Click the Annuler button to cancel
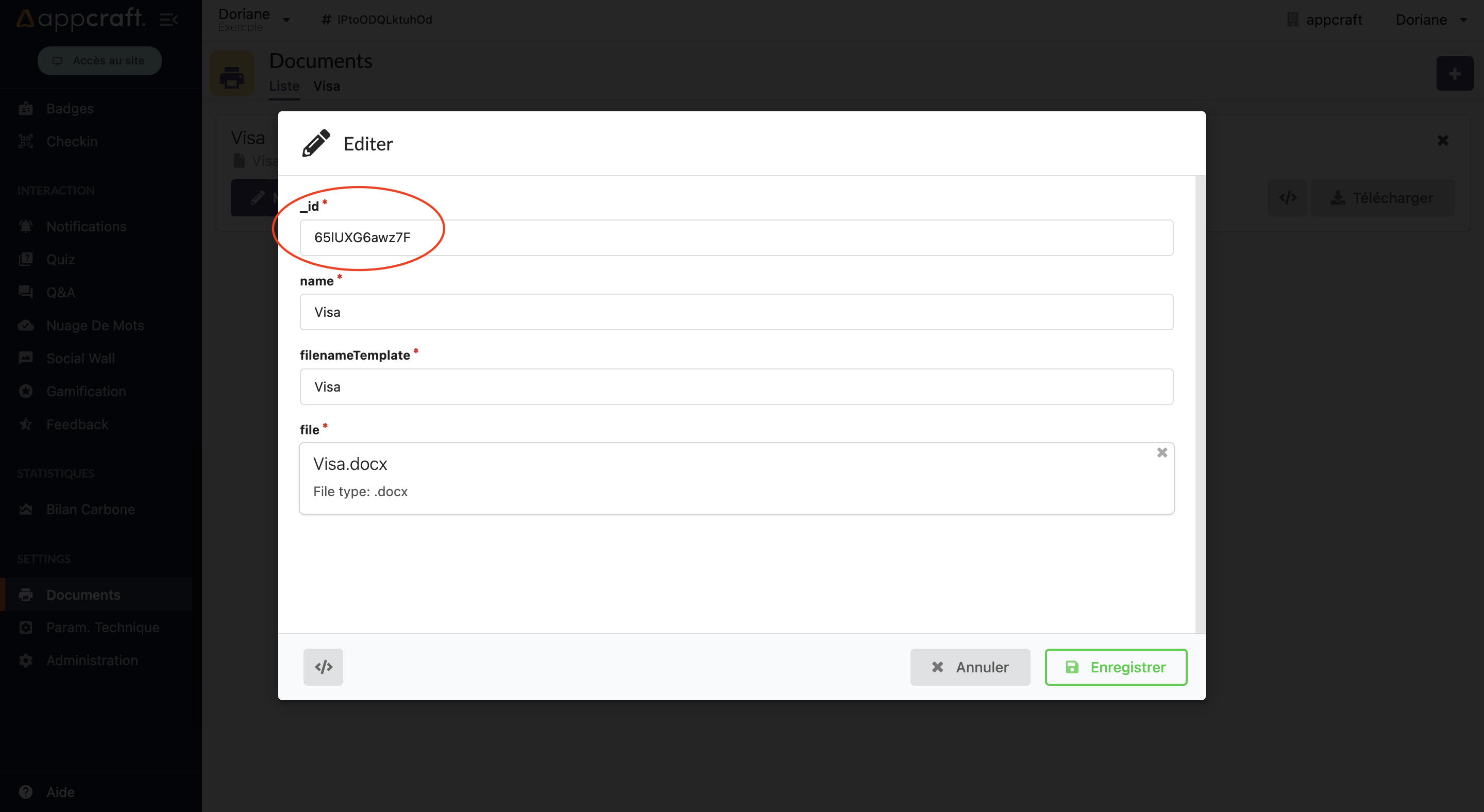Viewport: 1484px width, 812px height. click(x=970, y=666)
